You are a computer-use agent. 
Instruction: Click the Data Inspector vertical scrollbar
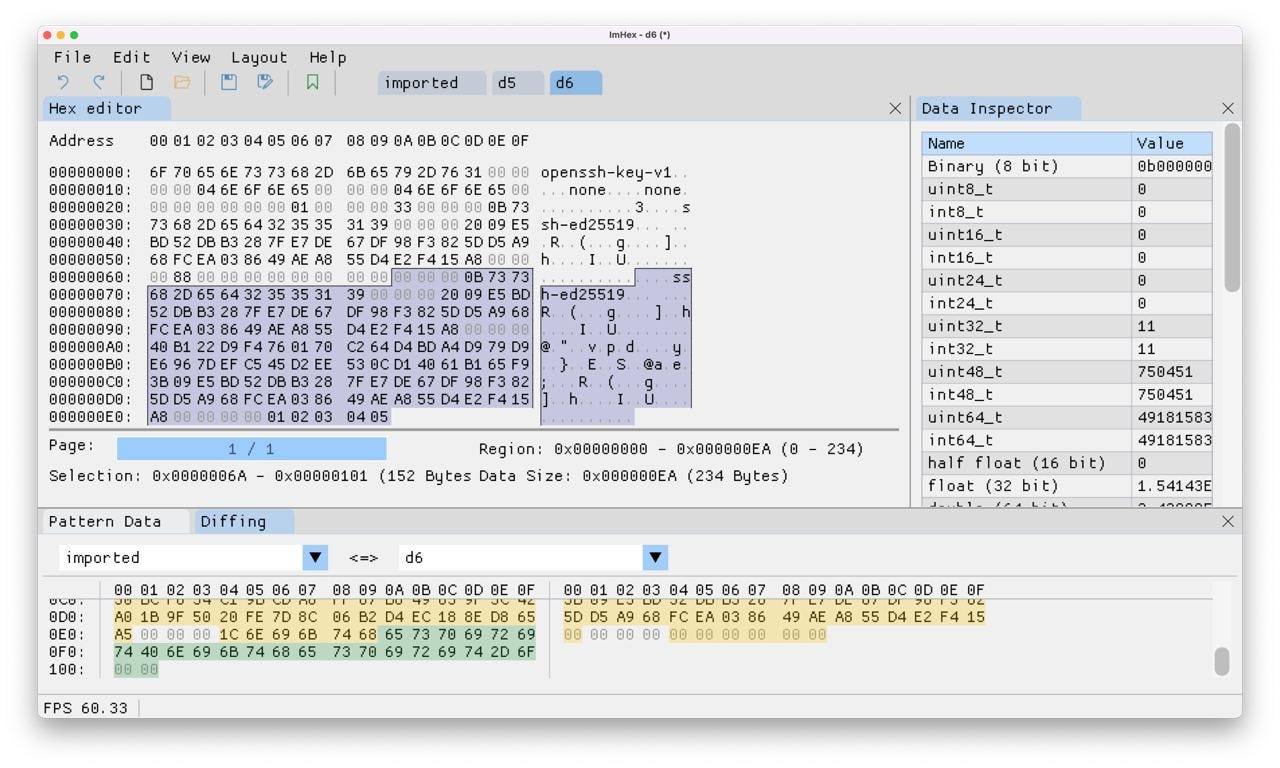tap(1232, 210)
